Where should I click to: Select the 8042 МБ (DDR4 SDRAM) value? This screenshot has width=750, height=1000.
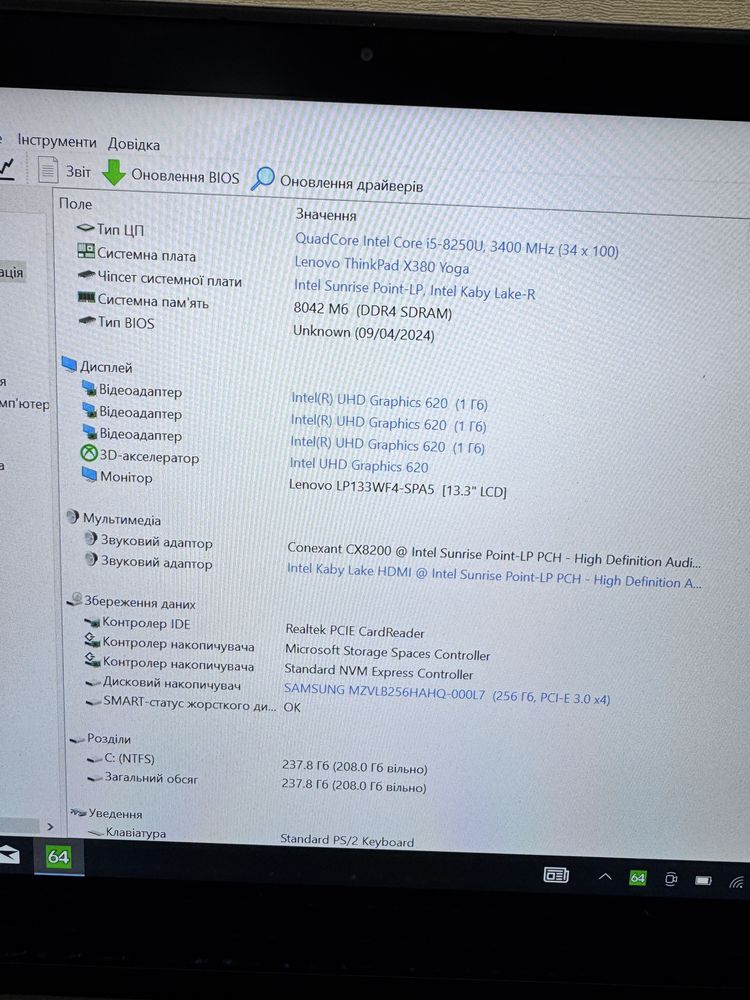coord(372,311)
